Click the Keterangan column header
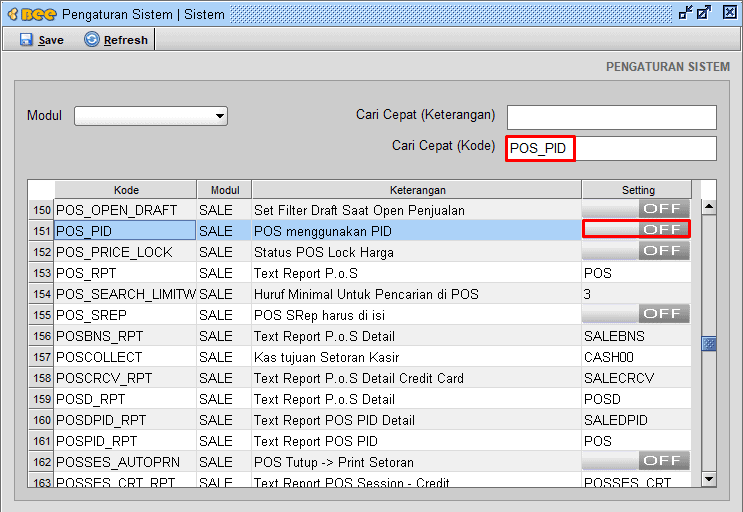The width and height of the screenshot is (743, 512). pos(417,190)
